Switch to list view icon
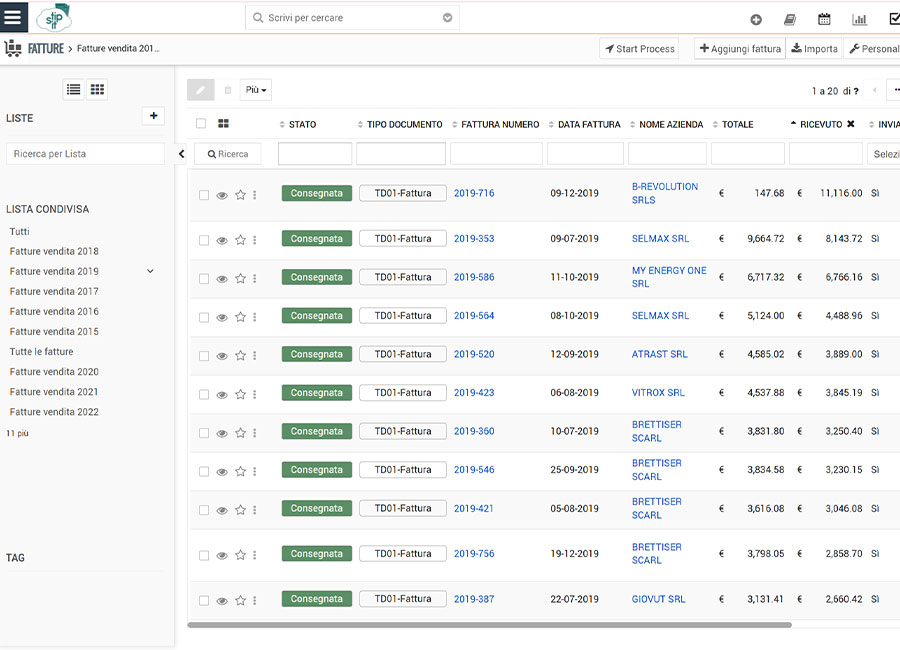900x650 pixels. tap(73, 90)
